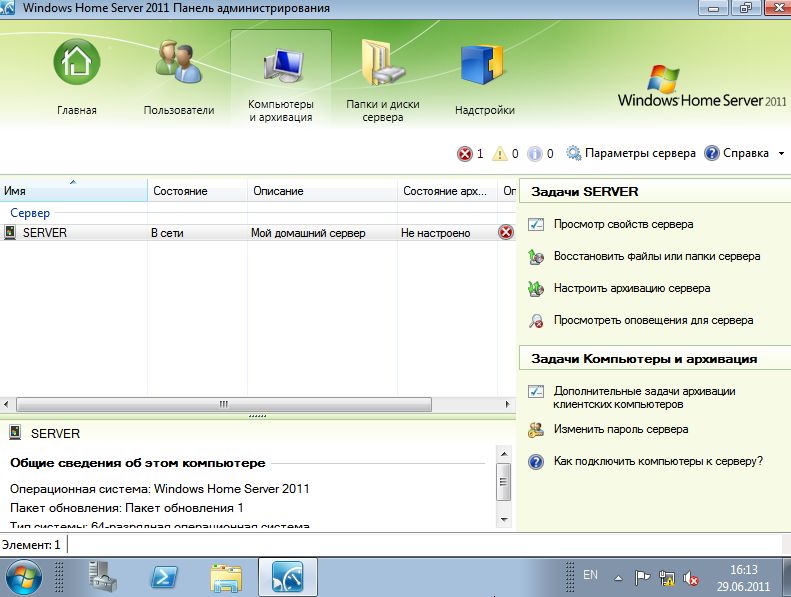Click the Как подключить компьютеры help icon
The width and height of the screenshot is (791, 597).
536,462
